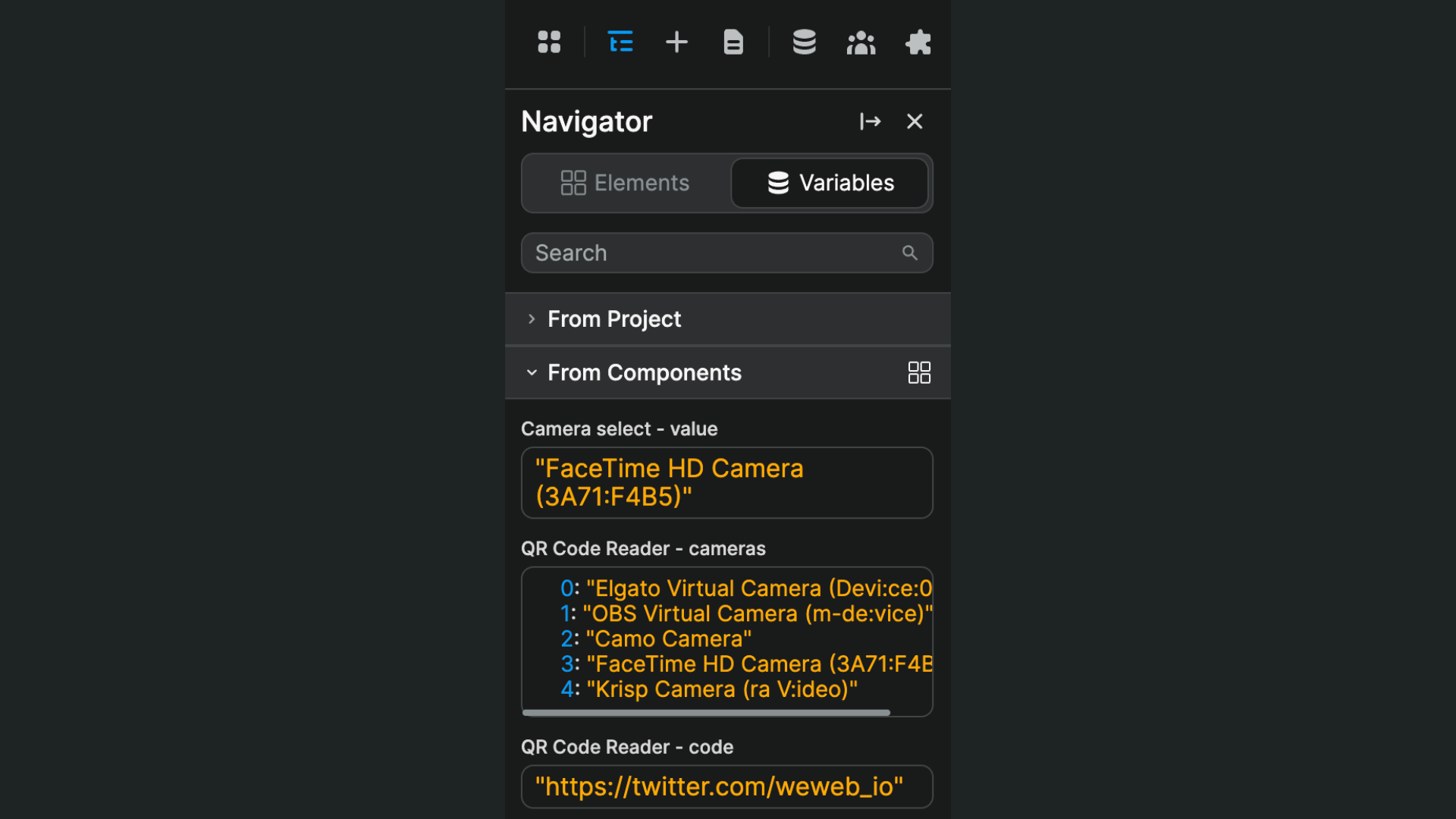The image size is (1456, 819).
Task: Click the QR code twitter URL value
Action: (719, 786)
